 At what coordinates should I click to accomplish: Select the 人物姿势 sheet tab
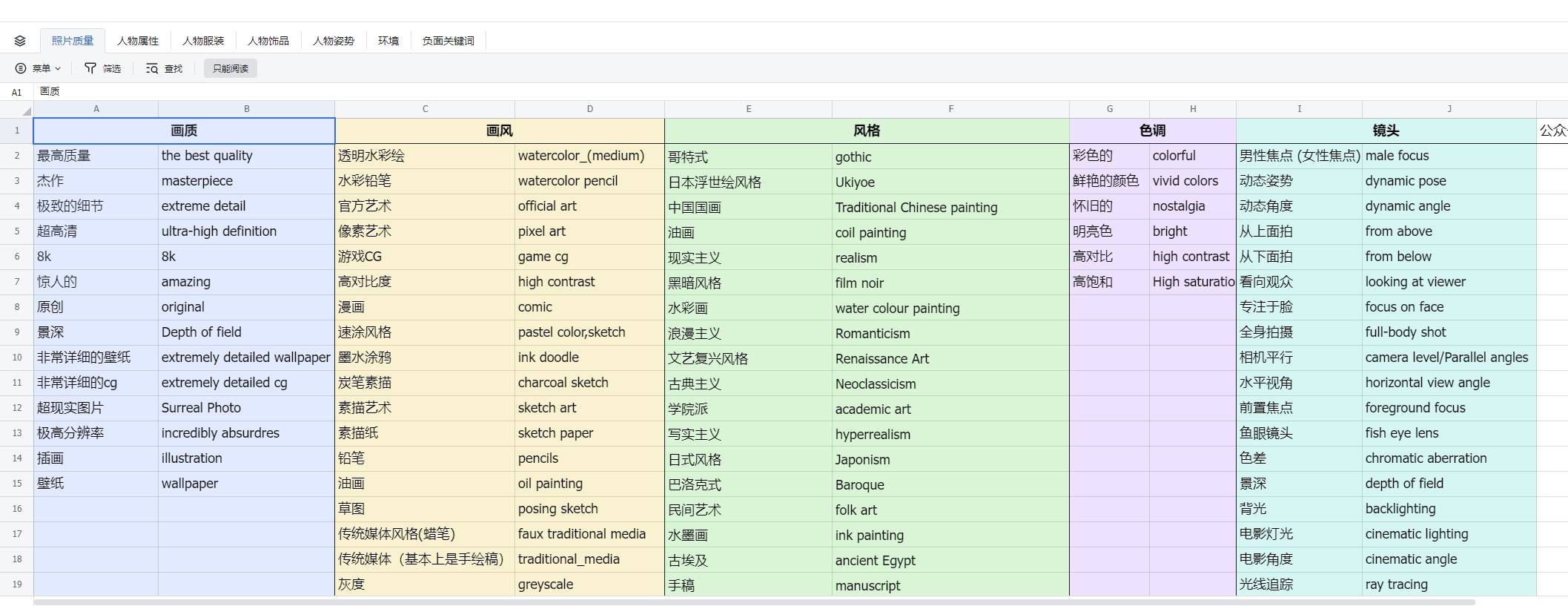tap(334, 41)
